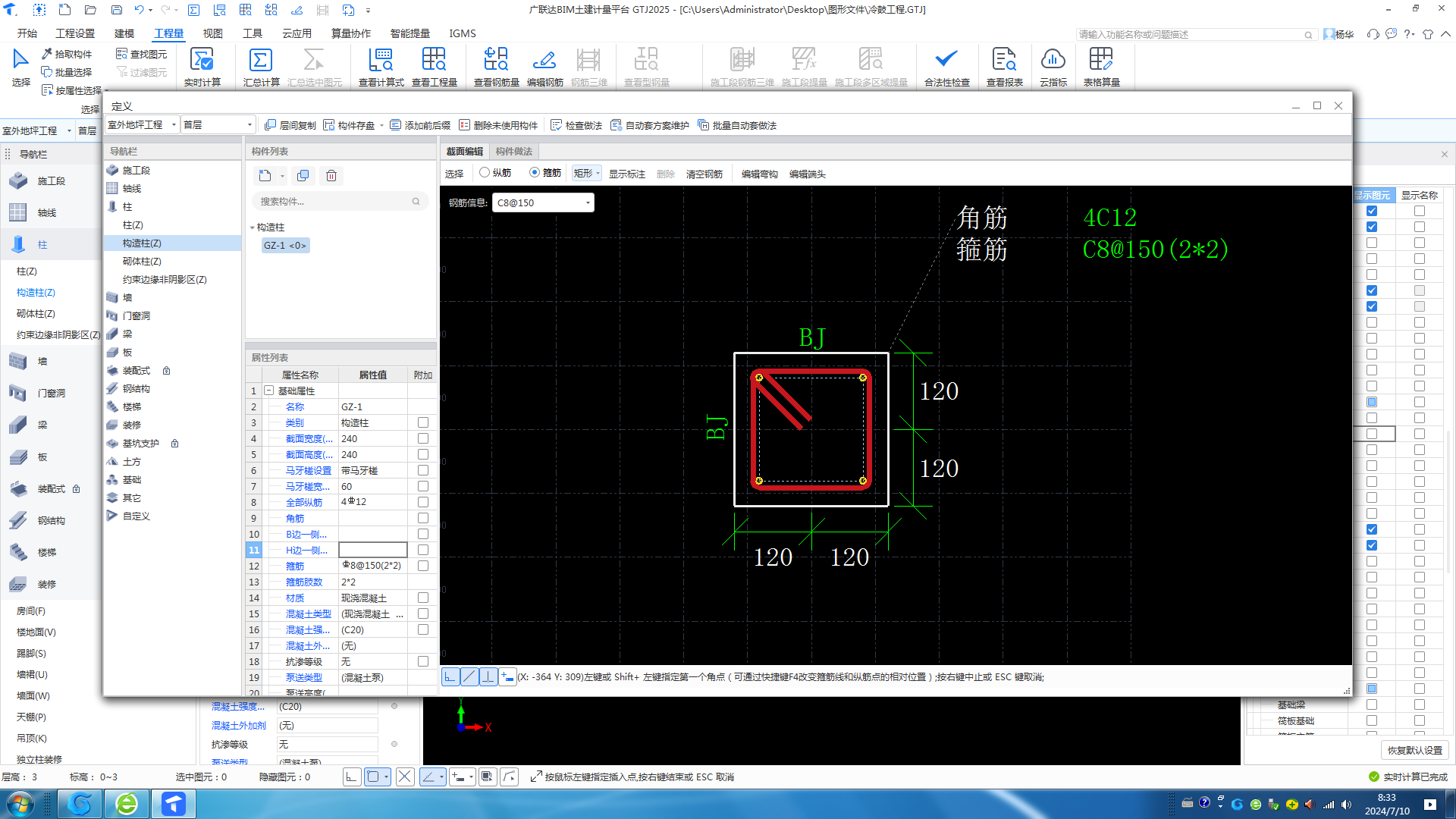The height and width of the screenshot is (819, 1456).
Task: Click copy component icon in 构件列表
Action: click(303, 176)
